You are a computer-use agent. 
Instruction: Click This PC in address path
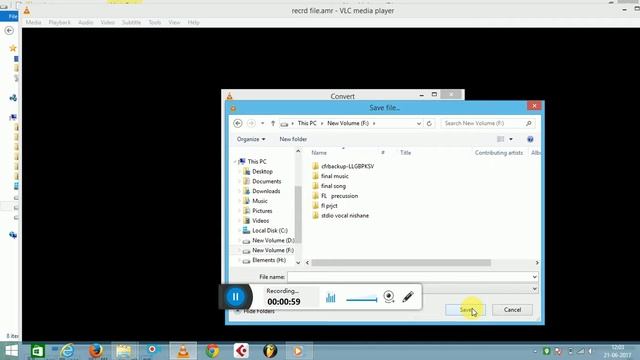pos(307,123)
